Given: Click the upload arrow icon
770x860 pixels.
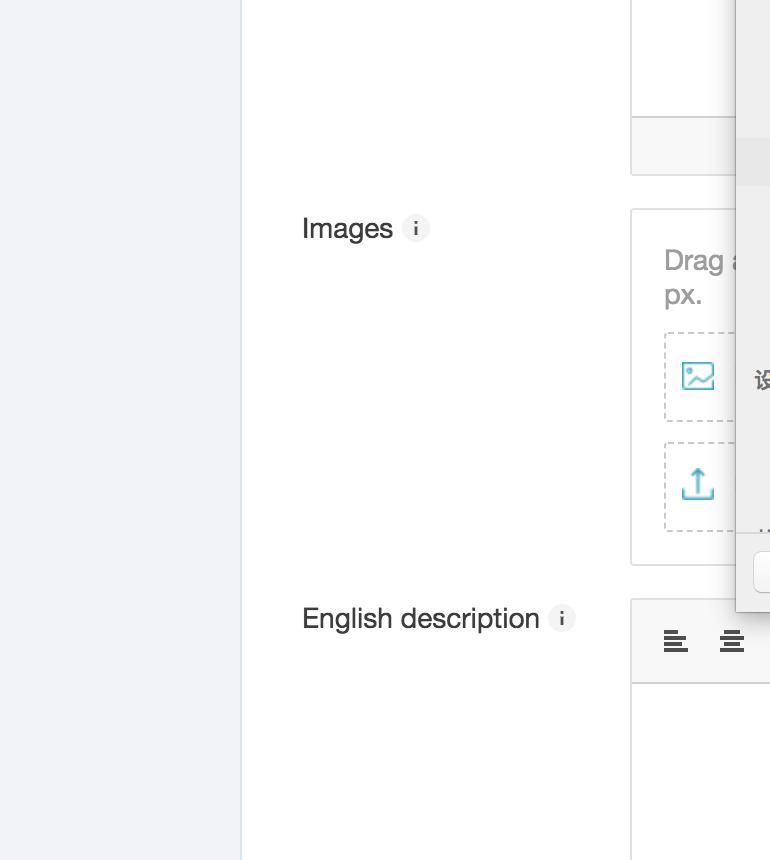Looking at the screenshot, I should 698,485.
